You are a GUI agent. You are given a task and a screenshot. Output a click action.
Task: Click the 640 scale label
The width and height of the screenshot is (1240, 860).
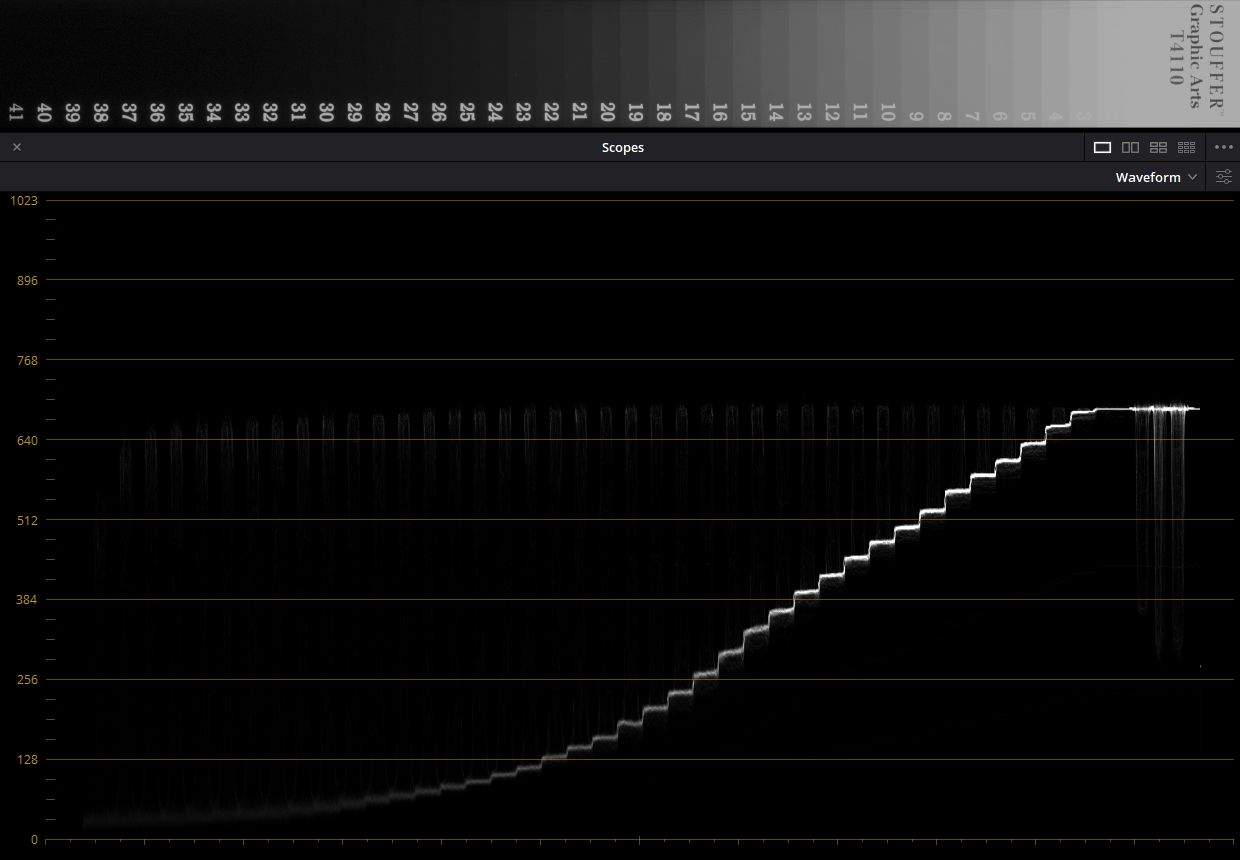click(27, 440)
